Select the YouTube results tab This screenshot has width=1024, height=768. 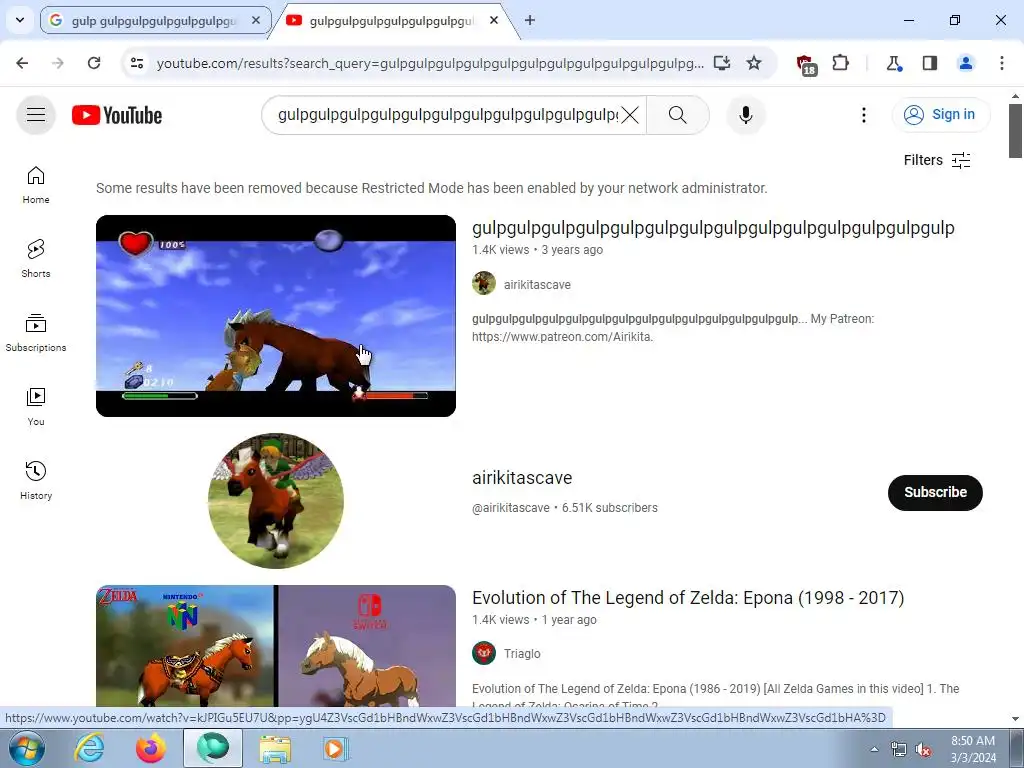391,21
